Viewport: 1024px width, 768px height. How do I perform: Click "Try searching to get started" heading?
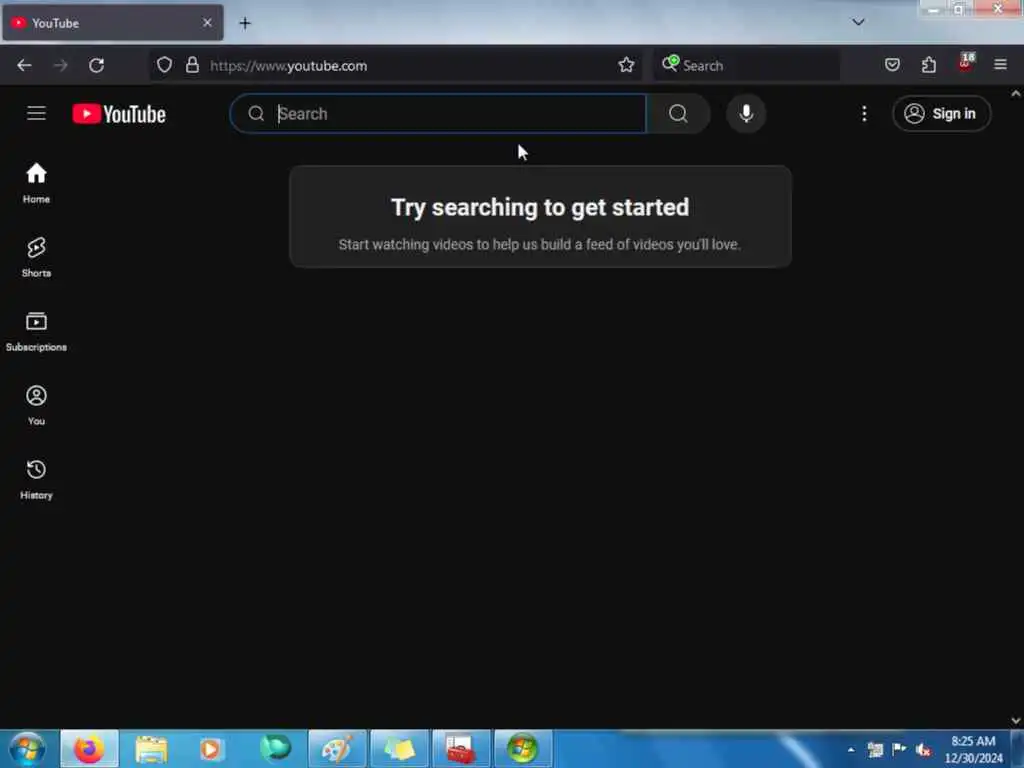(540, 207)
